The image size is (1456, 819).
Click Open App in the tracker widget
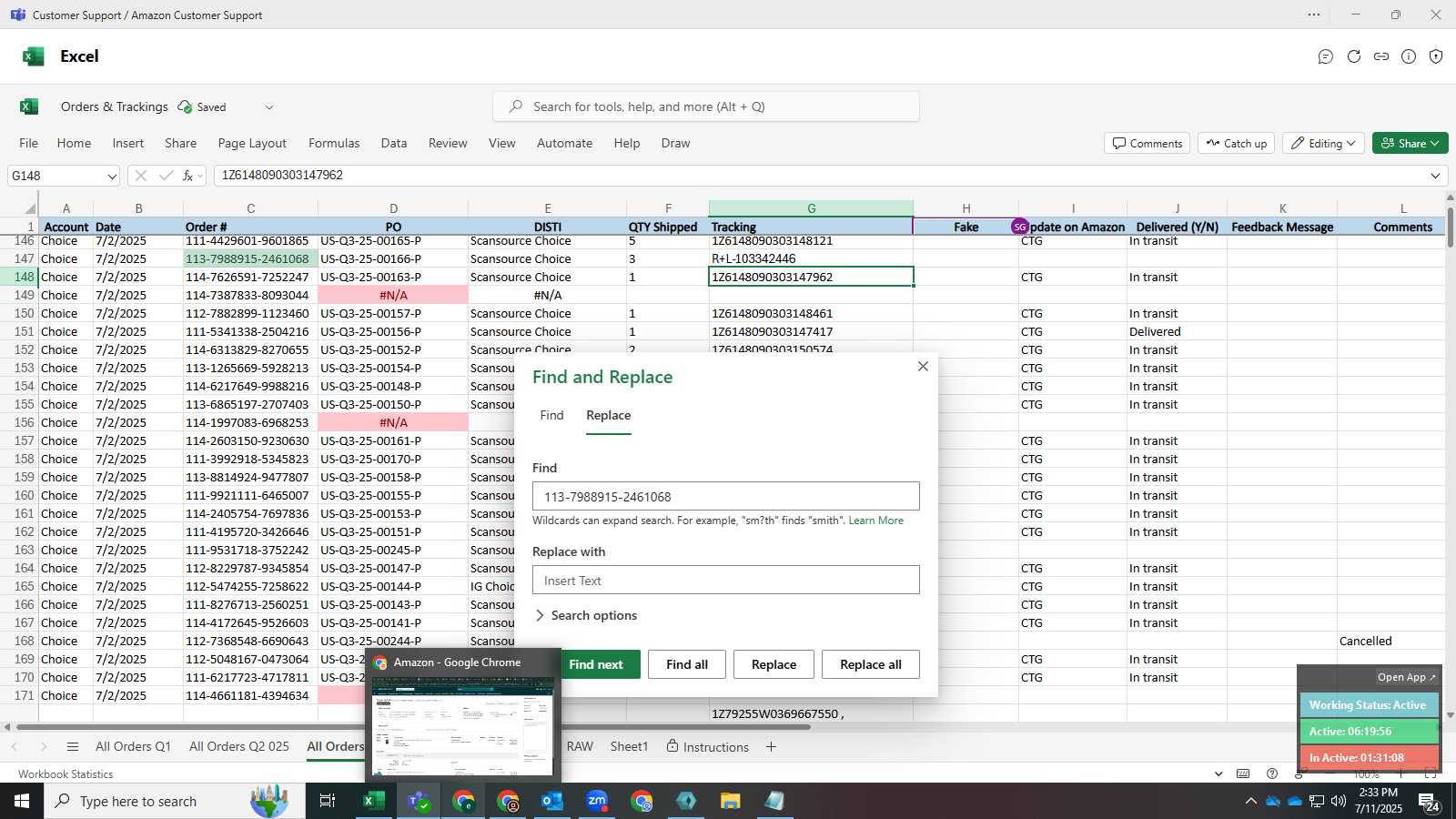click(x=1406, y=677)
